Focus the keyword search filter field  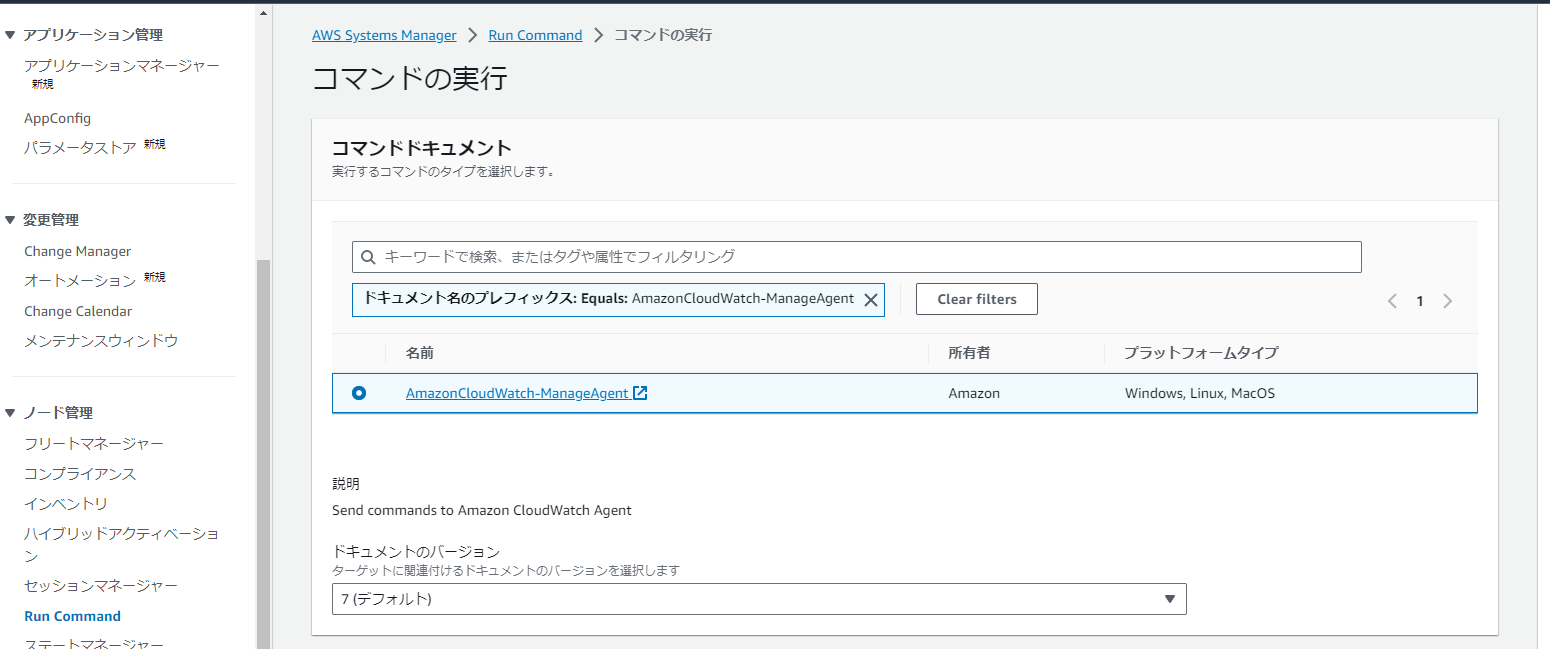point(857,257)
